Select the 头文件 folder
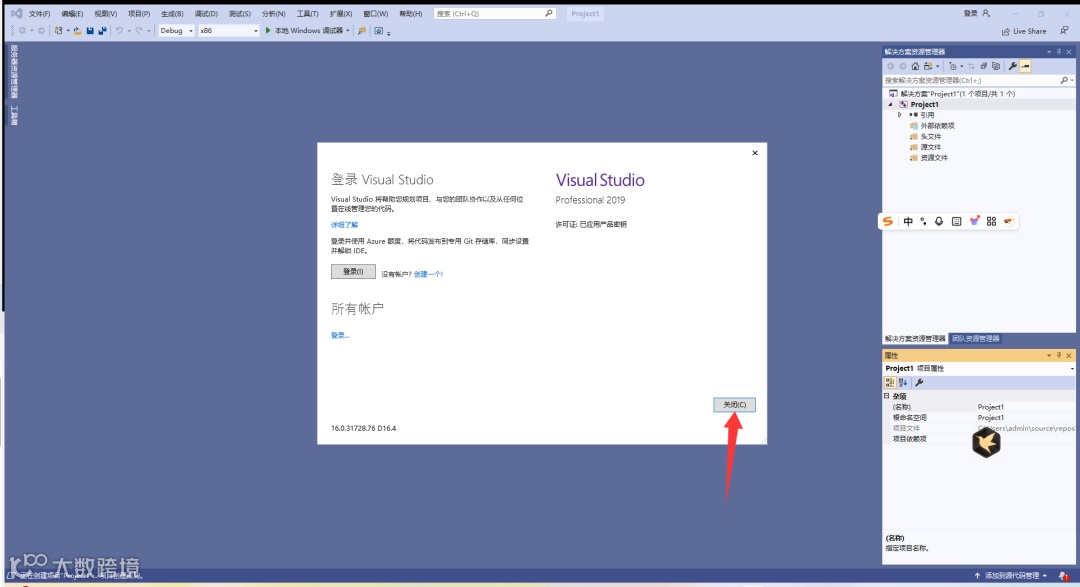 931,136
